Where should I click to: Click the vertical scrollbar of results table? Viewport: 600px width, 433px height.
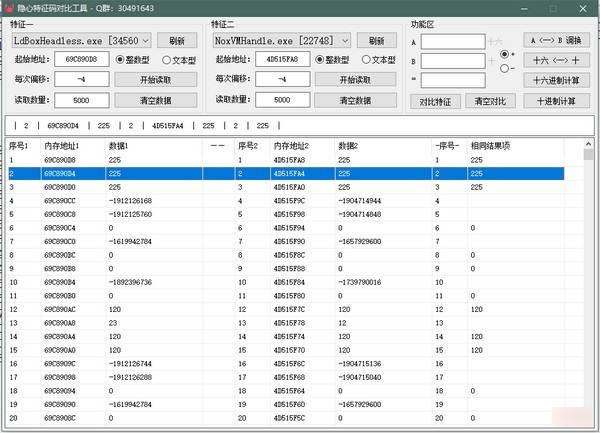(x=588, y=280)
